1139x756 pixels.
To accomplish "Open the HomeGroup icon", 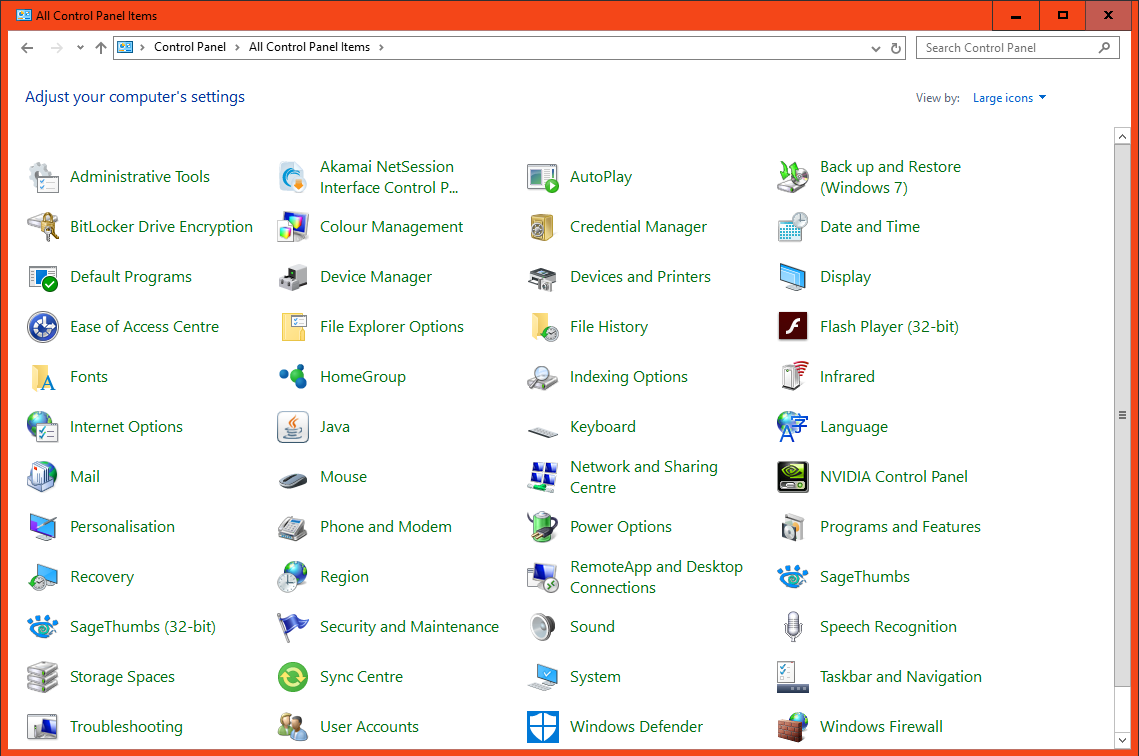I will (293, 377).
